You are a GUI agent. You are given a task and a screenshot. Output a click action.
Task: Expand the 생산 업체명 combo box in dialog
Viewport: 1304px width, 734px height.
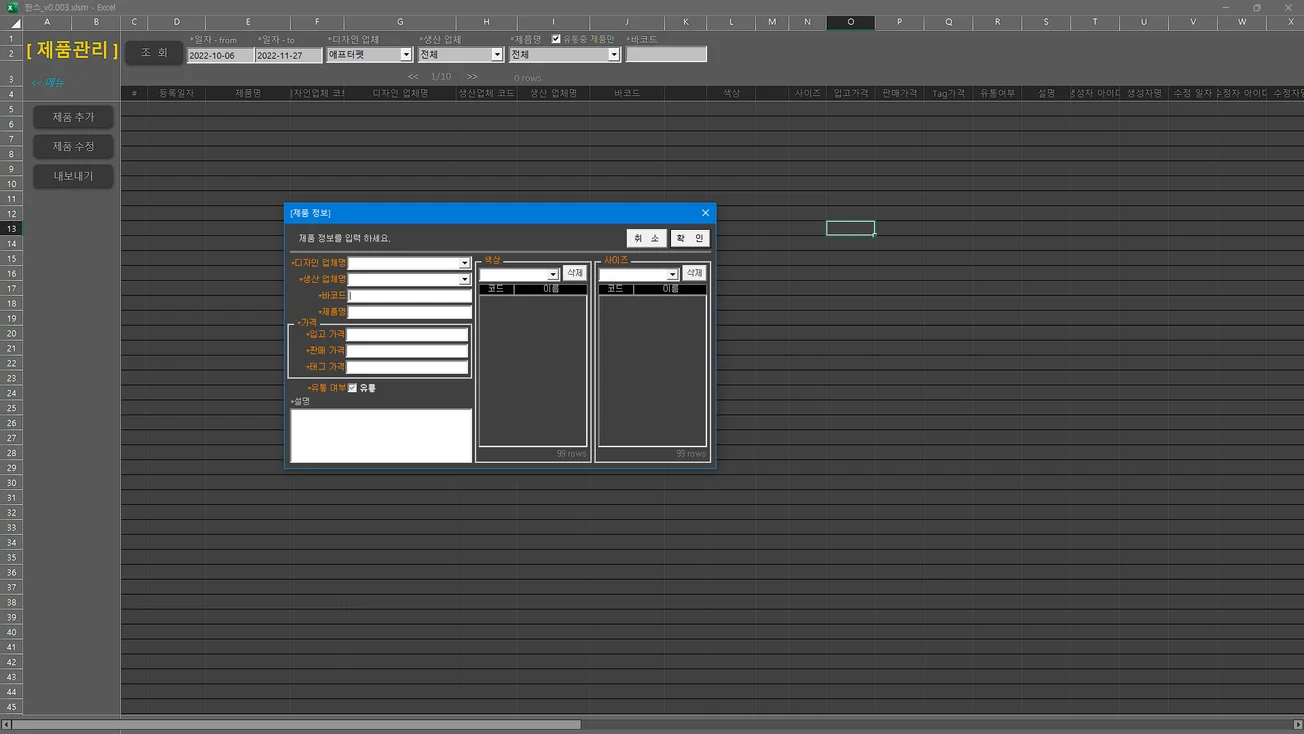[464, 280]
